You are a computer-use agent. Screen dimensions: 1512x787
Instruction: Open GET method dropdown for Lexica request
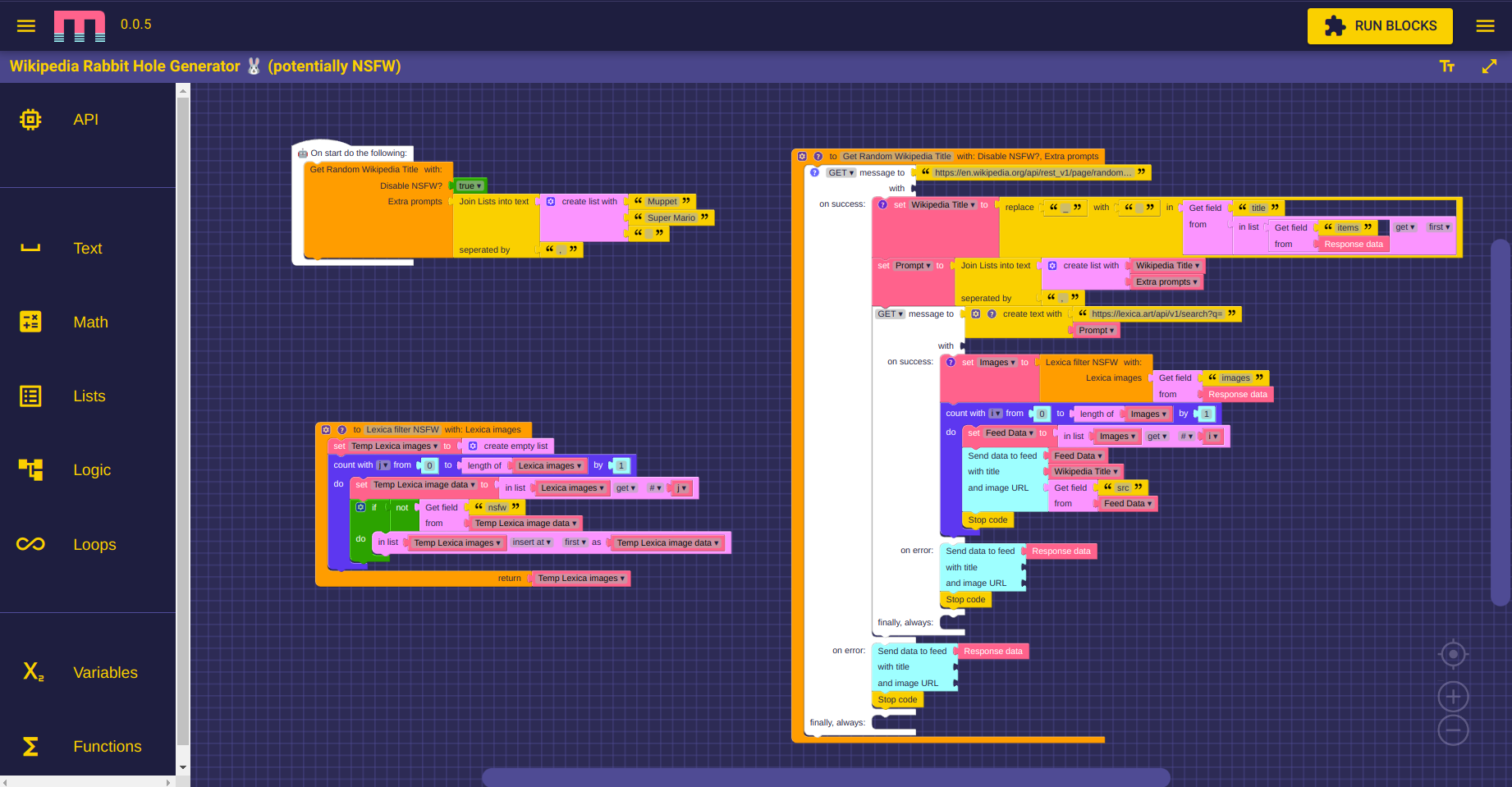890,313
